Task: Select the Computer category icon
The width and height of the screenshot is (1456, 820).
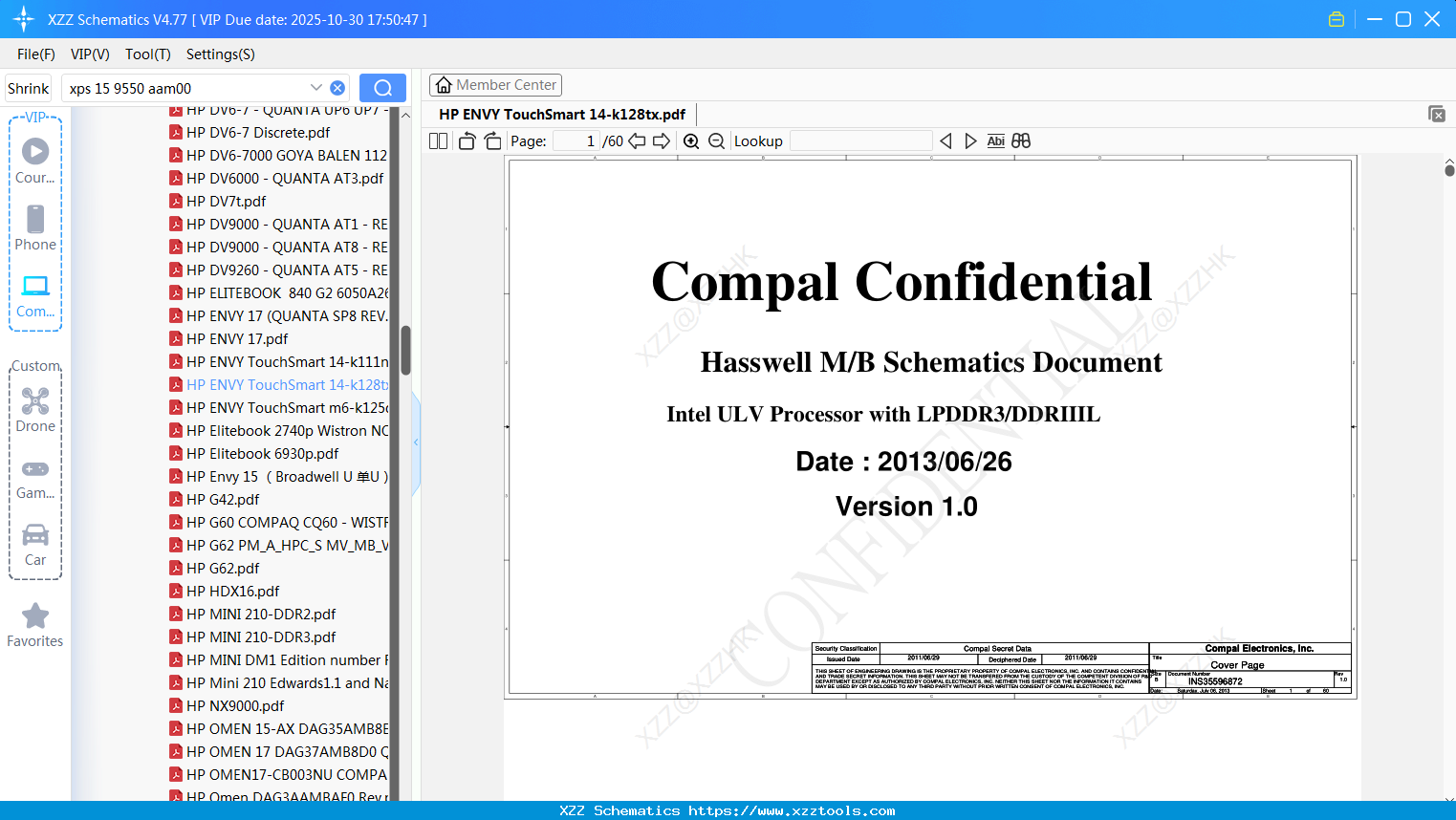Action: pos(35,295)
